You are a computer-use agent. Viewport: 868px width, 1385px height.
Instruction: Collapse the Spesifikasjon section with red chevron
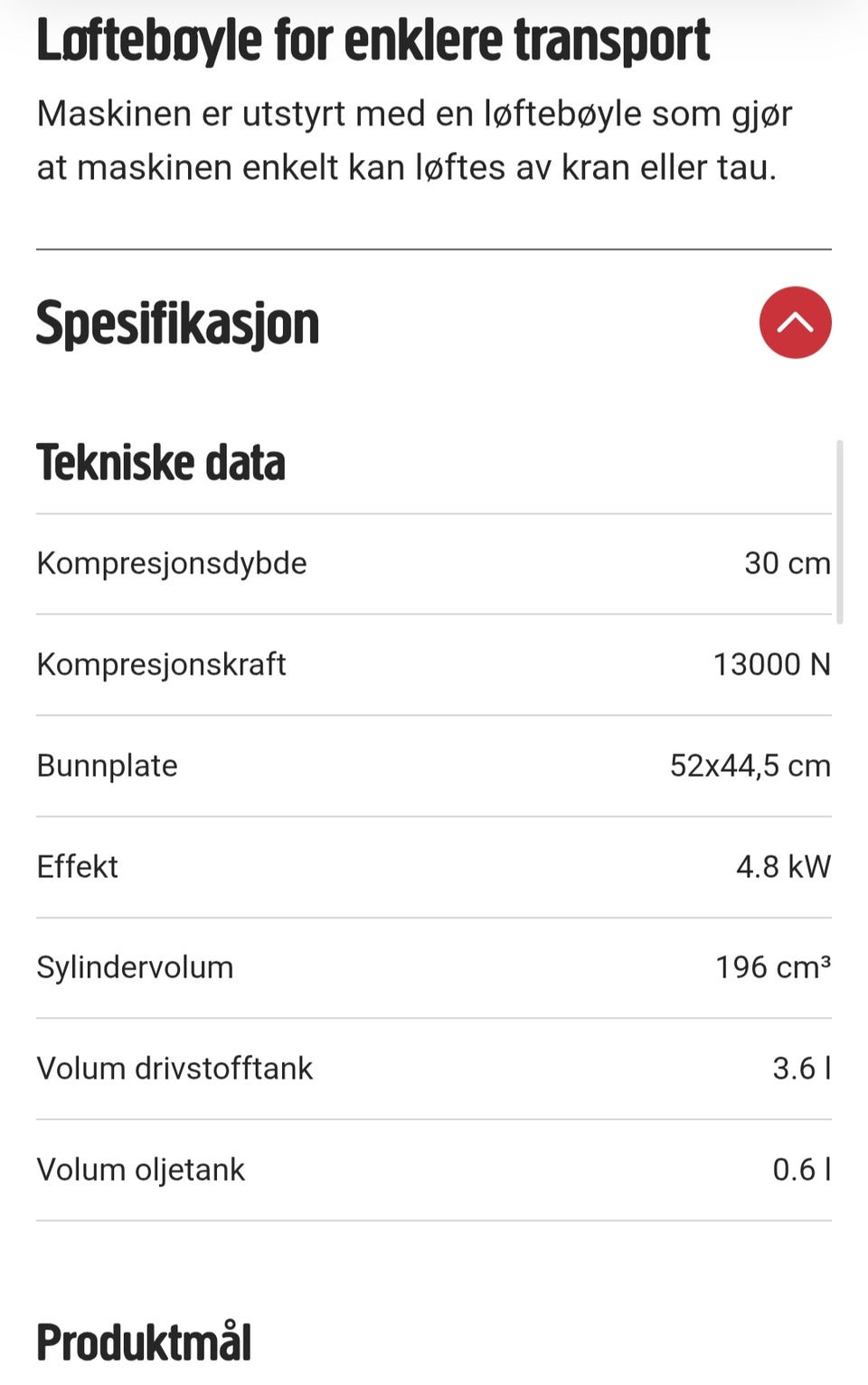click(795, 323)
